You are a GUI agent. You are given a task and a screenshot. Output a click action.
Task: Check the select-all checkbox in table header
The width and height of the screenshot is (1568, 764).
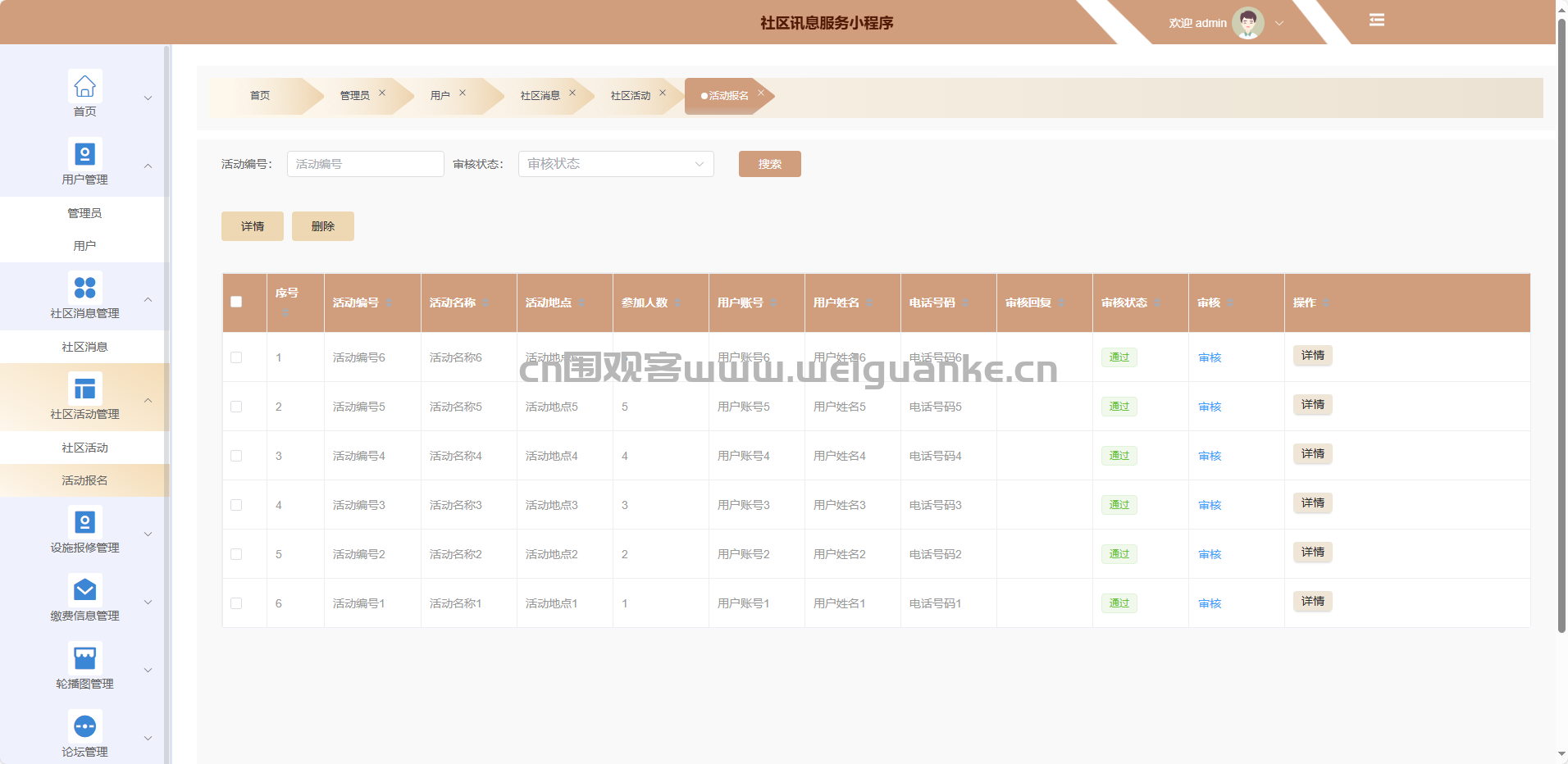(x=236, y=302)
